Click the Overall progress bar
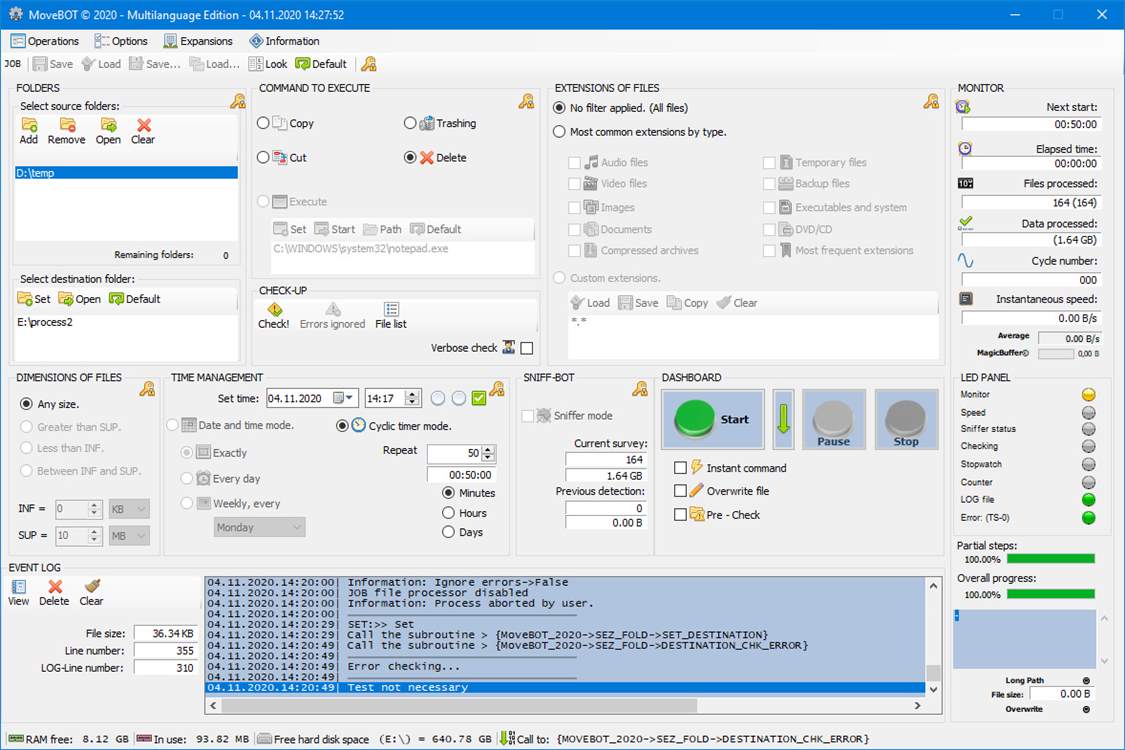 [x=1050, y=594]
